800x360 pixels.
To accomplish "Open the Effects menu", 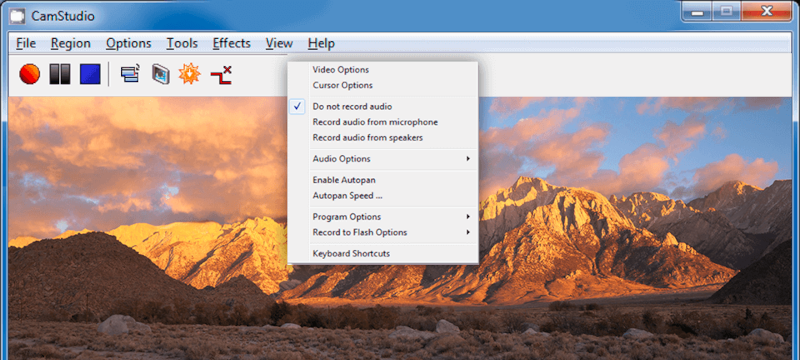I will (232, 43).
